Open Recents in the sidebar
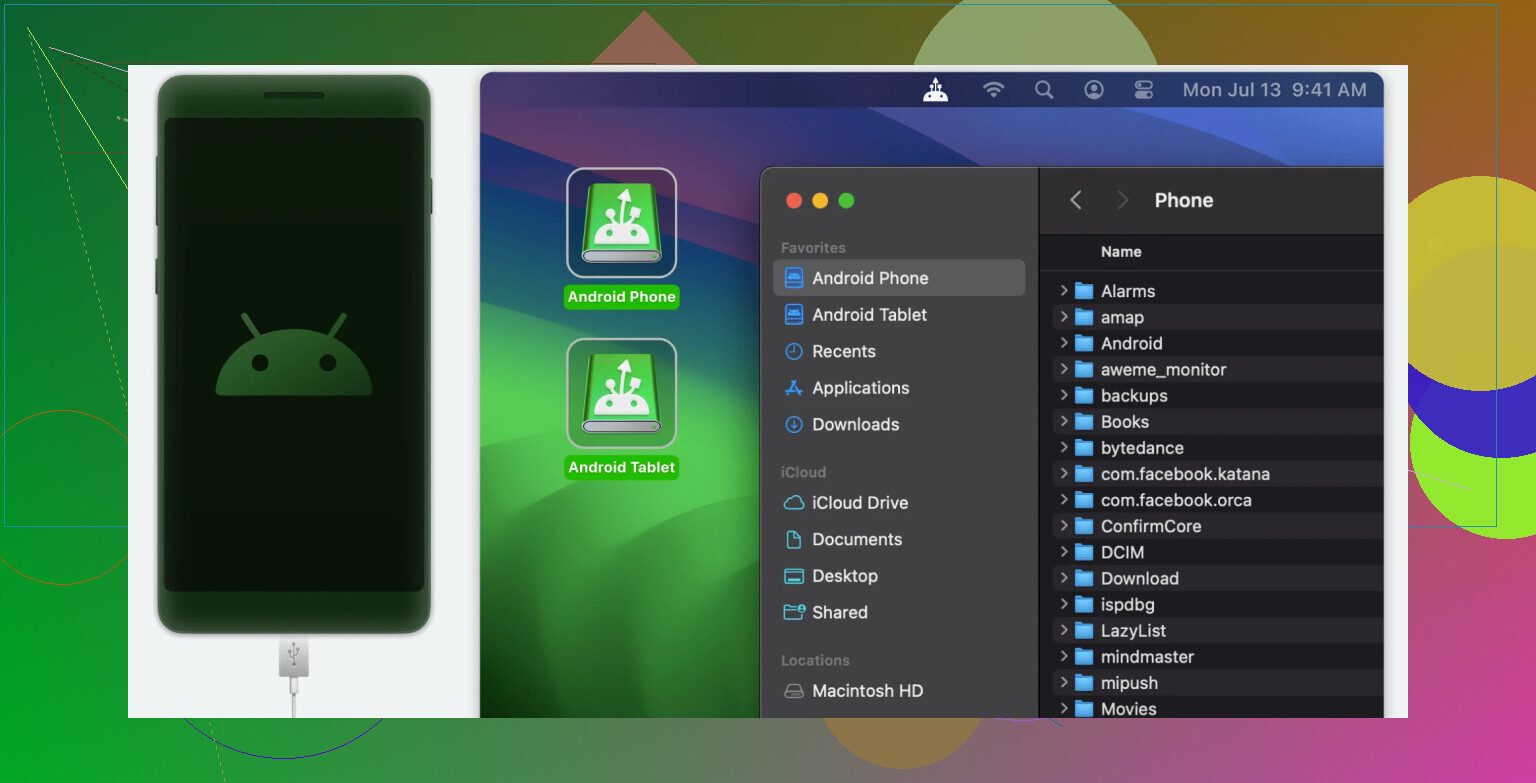The image size is (1536, 783). pos(843,351)
